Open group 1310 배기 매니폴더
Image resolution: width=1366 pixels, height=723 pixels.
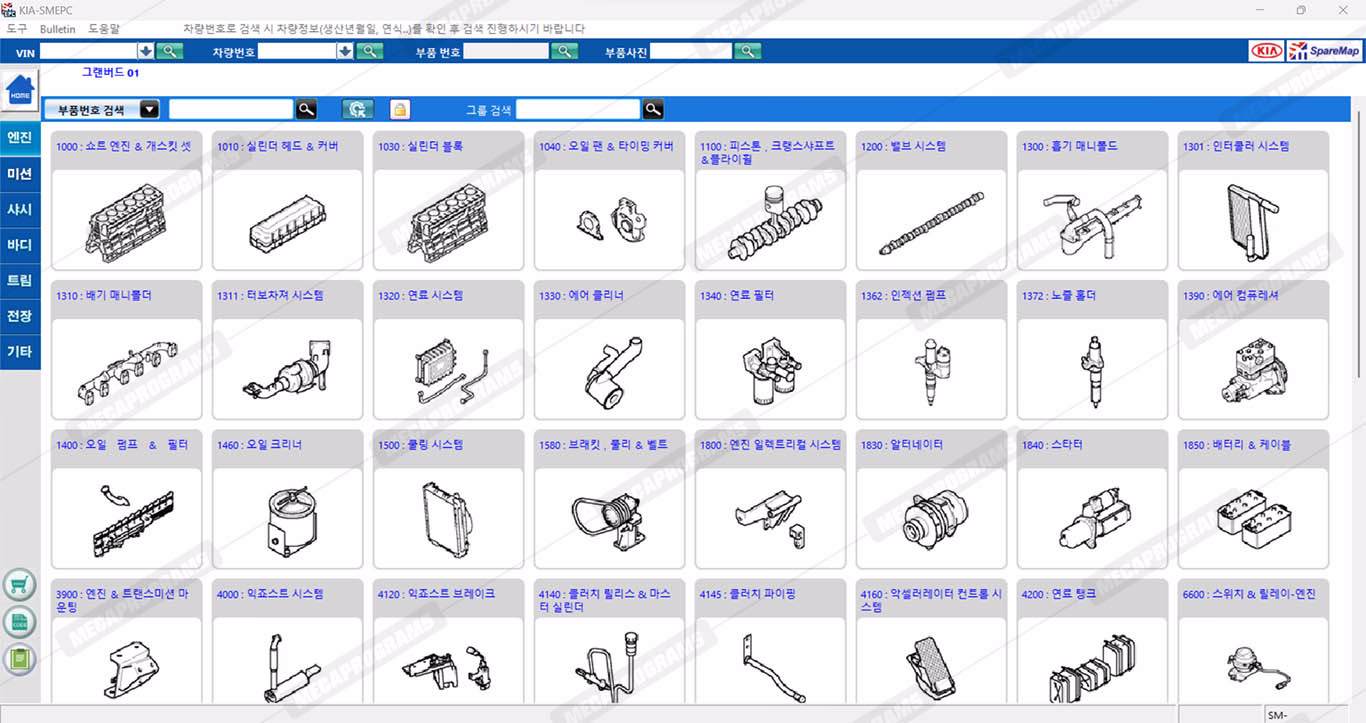point(126,350)
